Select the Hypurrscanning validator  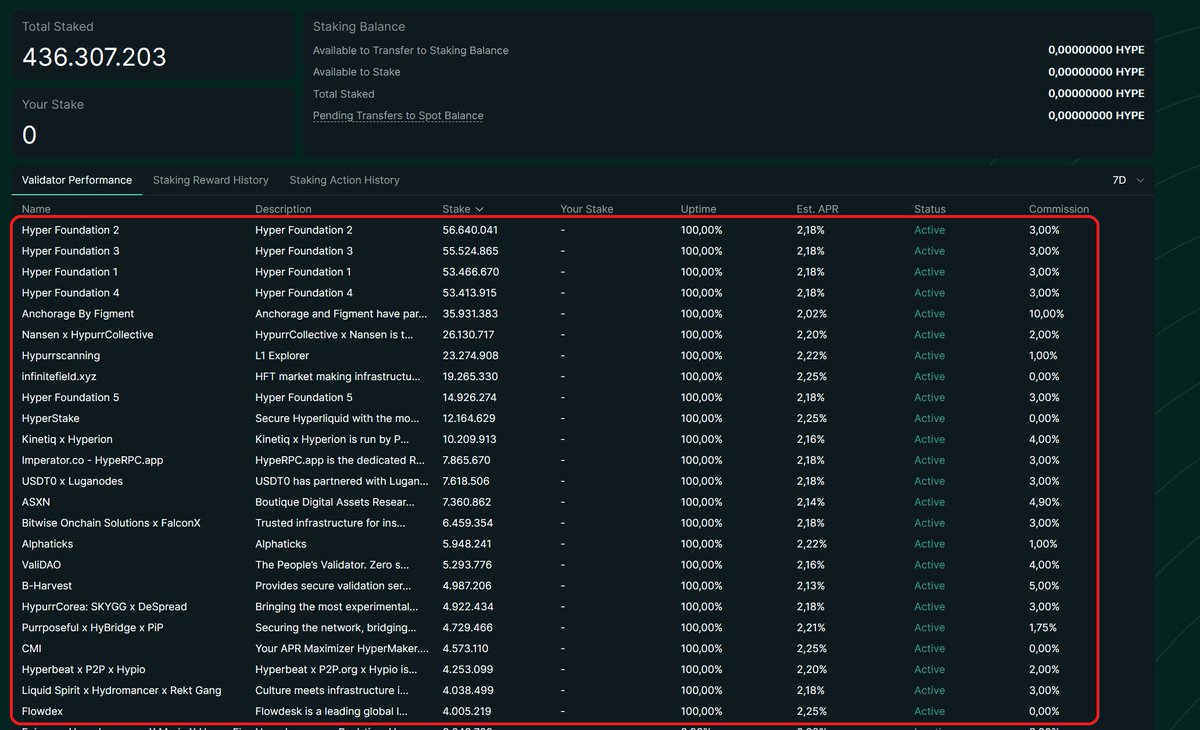[x=61, y=356]
